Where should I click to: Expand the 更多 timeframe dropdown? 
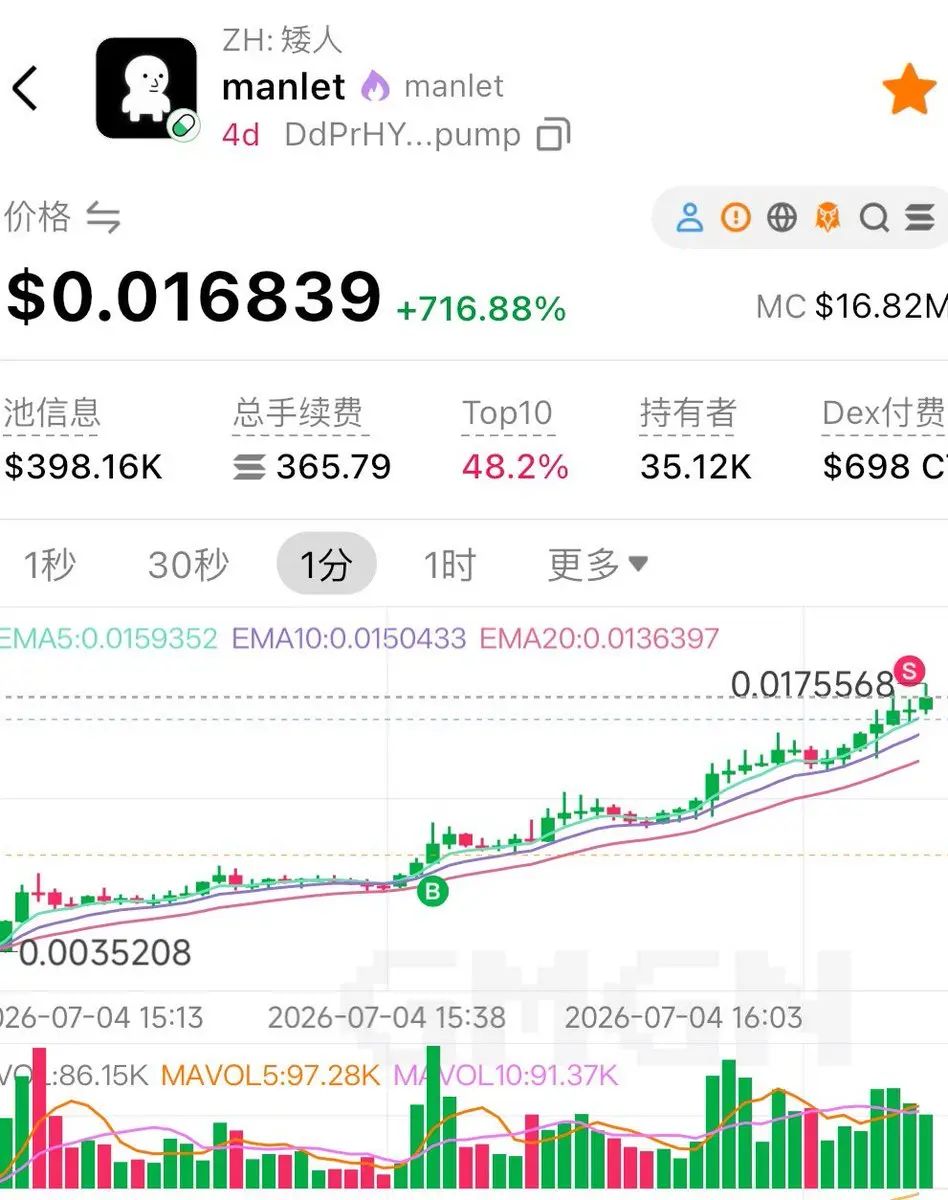(x=598, y=566)
